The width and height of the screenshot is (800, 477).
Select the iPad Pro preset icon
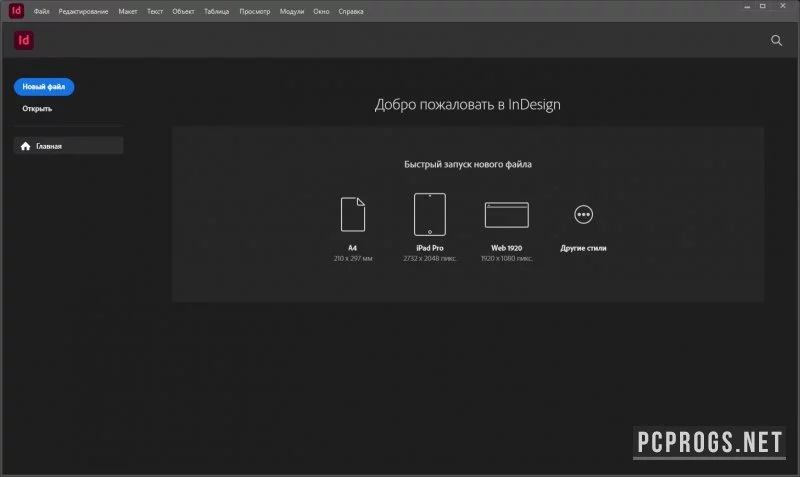[430, 214]
